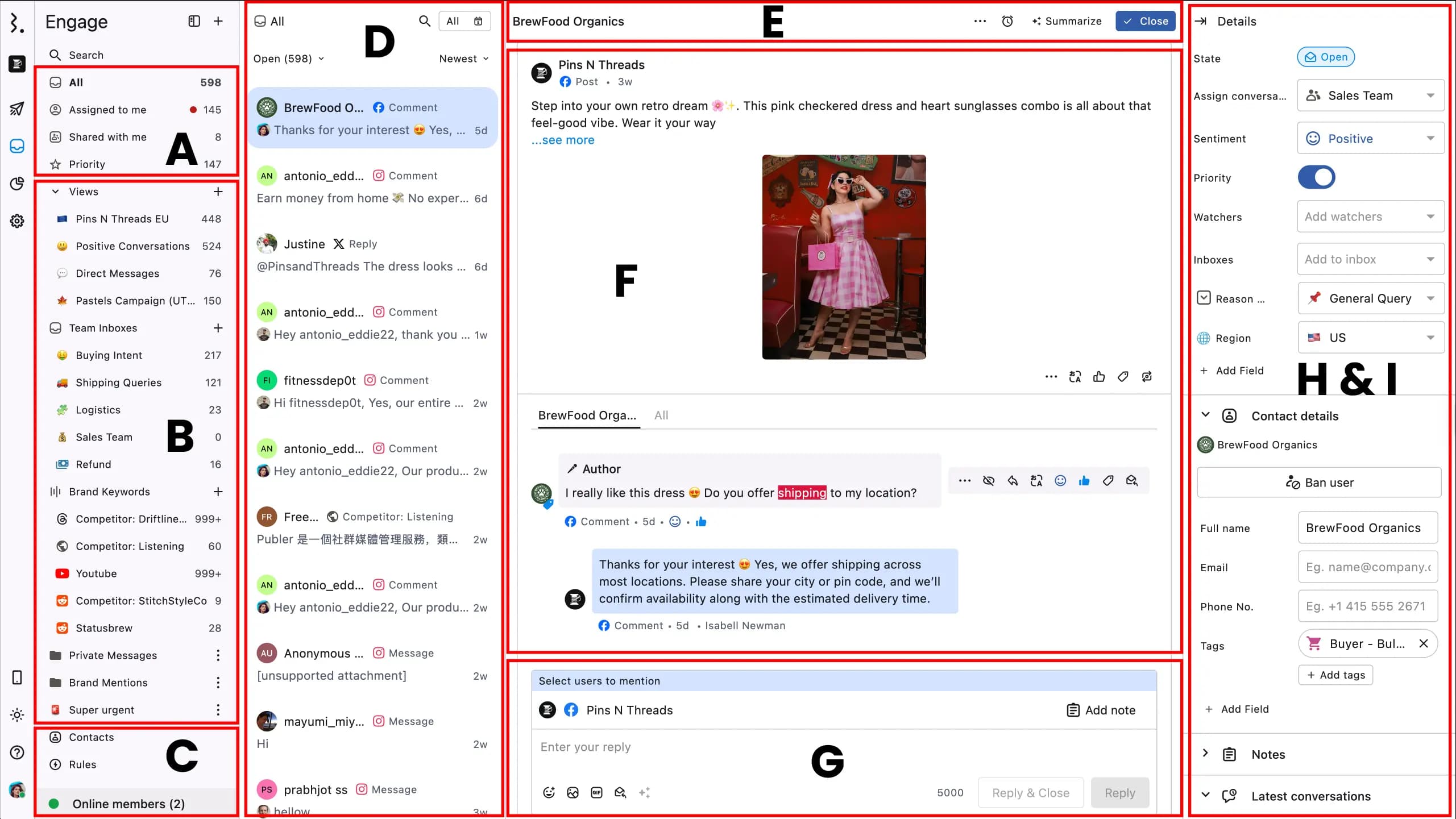
Task: Like the Pins N Threads post
Action: (1099, 377)
